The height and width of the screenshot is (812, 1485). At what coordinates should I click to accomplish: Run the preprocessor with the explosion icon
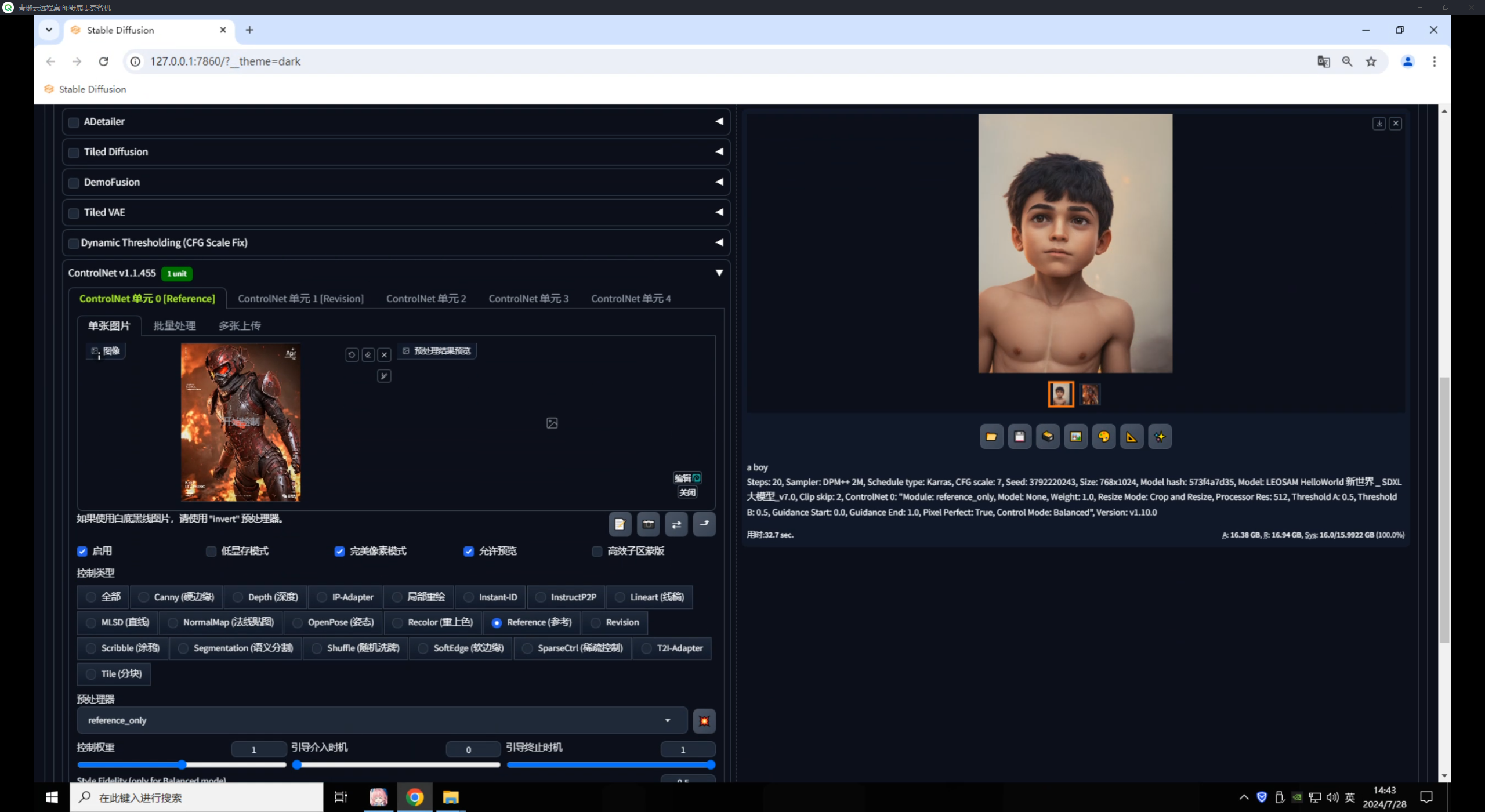click(704, 721)
